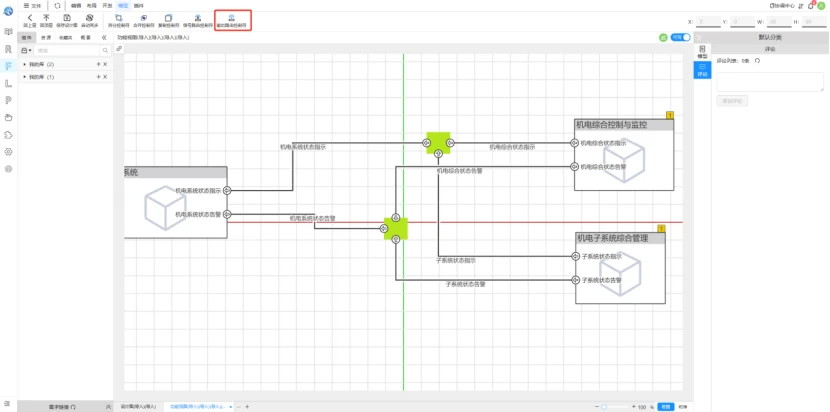Screen dimensions: 830x412
Task: Select the highlighted 模型 menu tab
Action: [123, 5]
